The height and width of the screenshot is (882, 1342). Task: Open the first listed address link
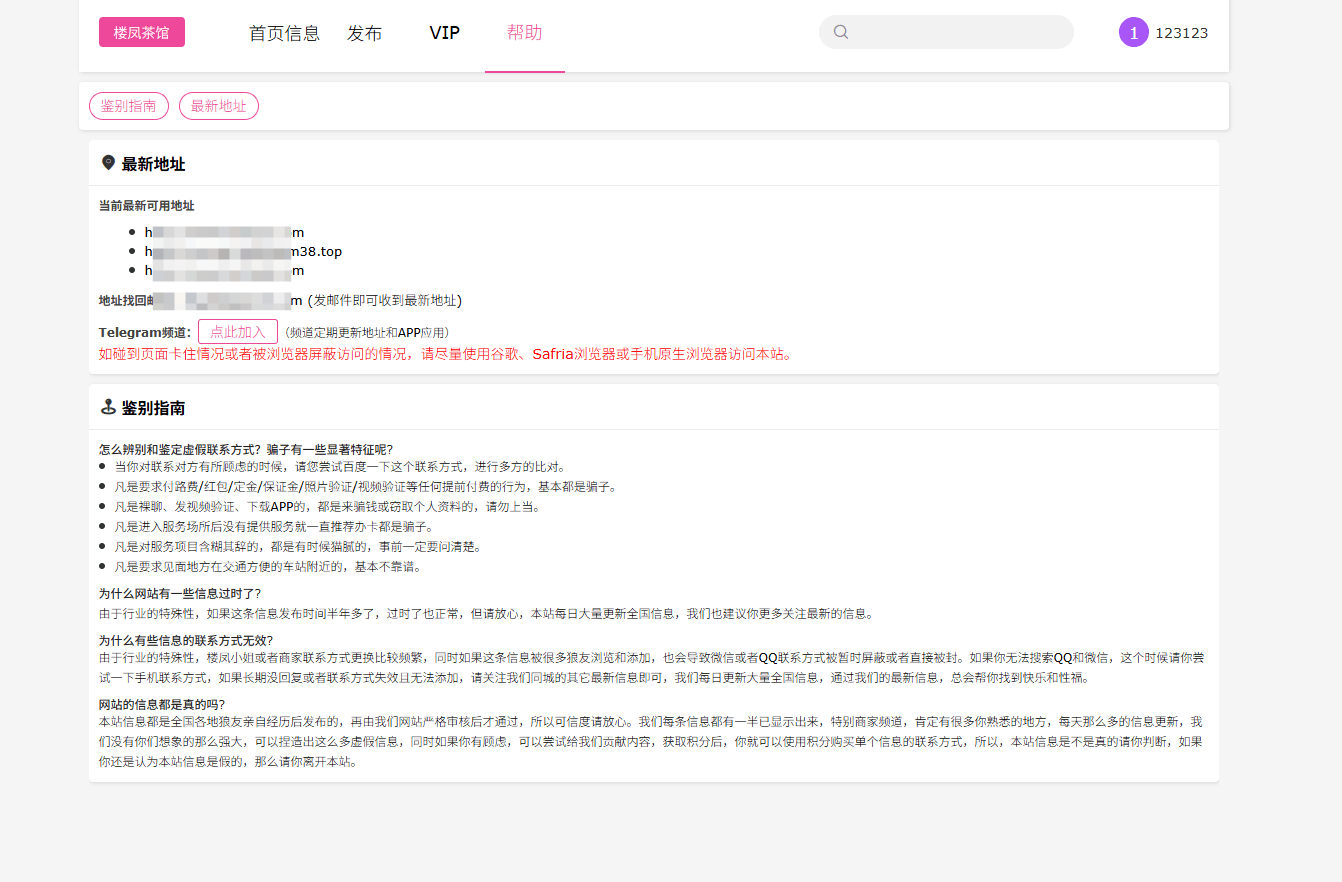coord(224,232)
